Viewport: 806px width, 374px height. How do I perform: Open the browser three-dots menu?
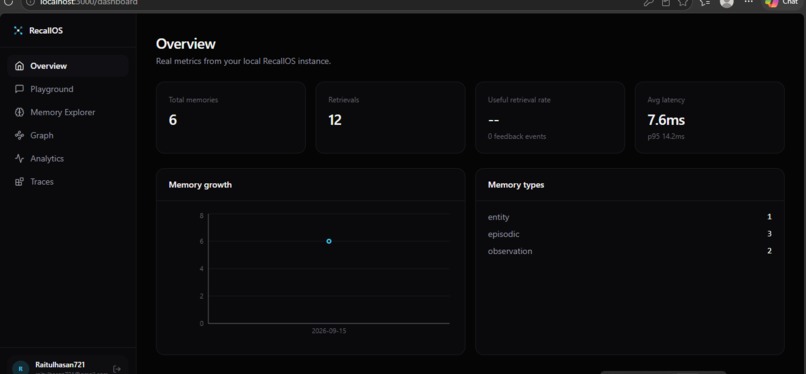click(x=748, y=3)
